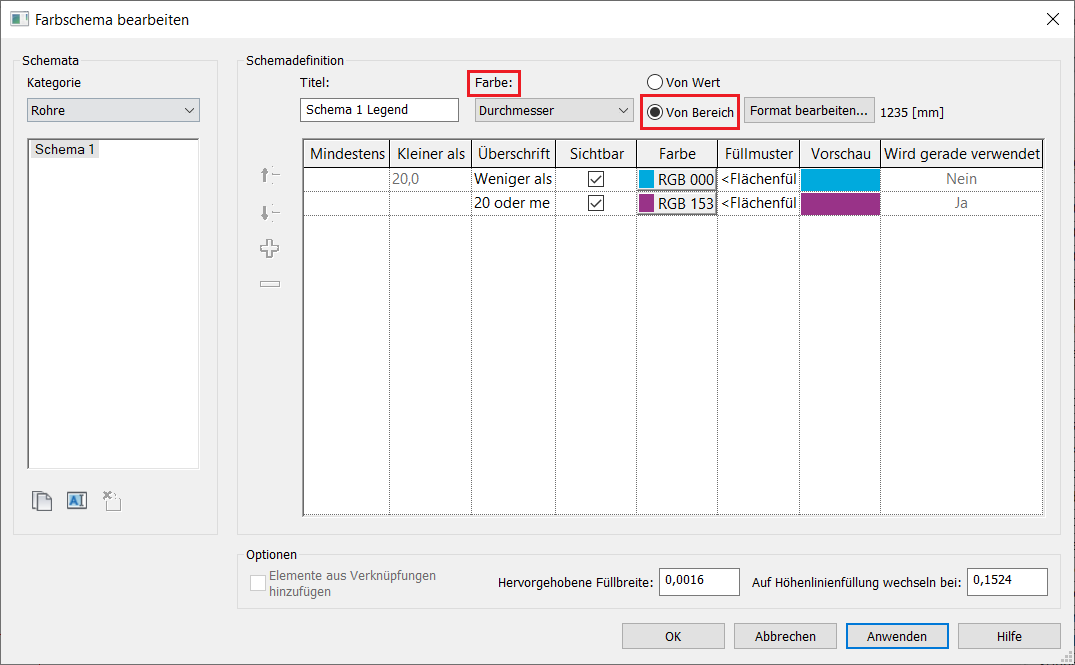1075x665 pixels.
Task: Click the move row down arrow icon
Action: point(269,212)
